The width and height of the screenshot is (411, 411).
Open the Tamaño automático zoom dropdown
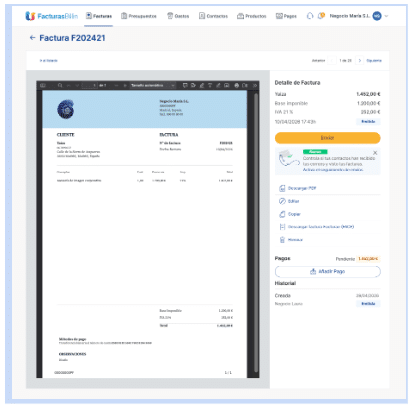[153, 85]
